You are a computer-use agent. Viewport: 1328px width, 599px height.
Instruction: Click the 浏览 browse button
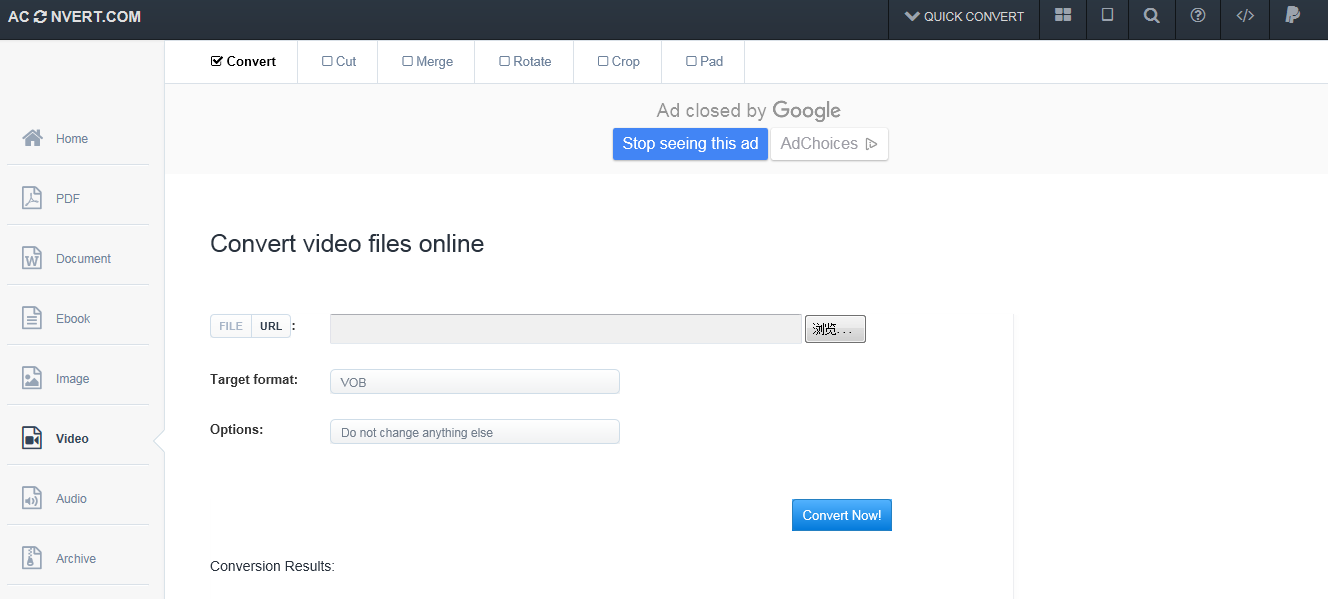pos(835,329)
